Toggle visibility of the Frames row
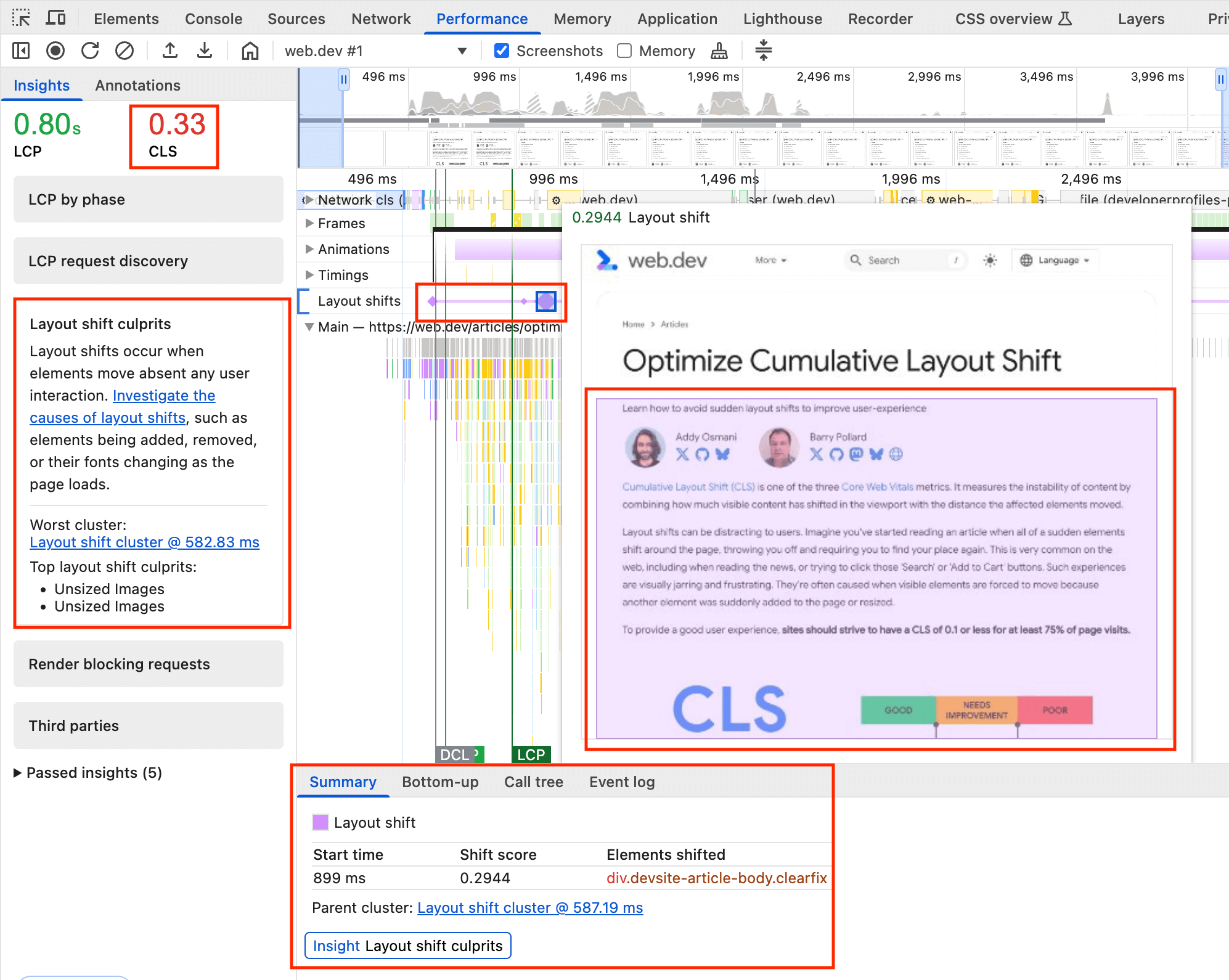1229x980 pixels. (x=311, y=223)
